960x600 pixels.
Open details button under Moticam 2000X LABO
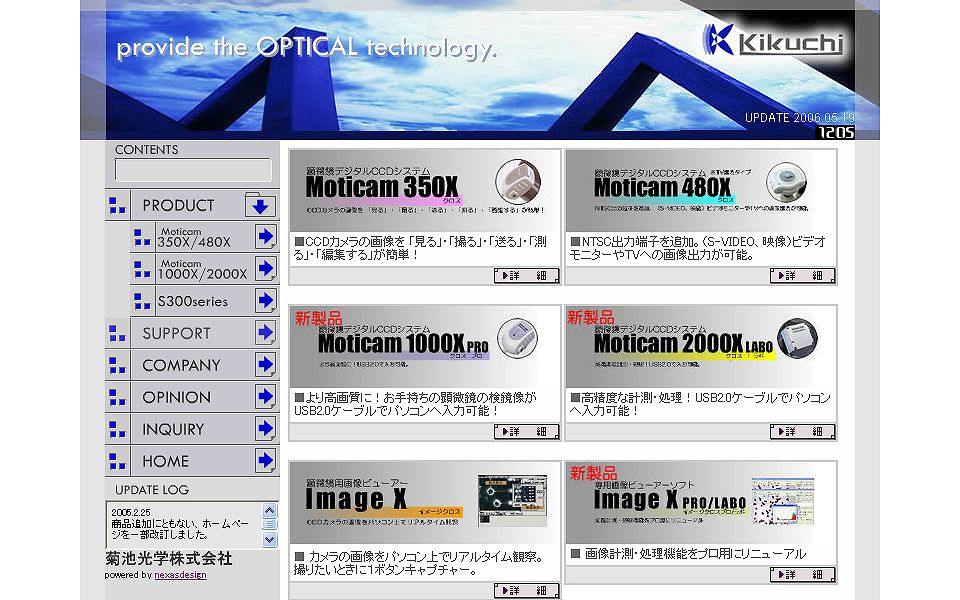pos(803,432)
